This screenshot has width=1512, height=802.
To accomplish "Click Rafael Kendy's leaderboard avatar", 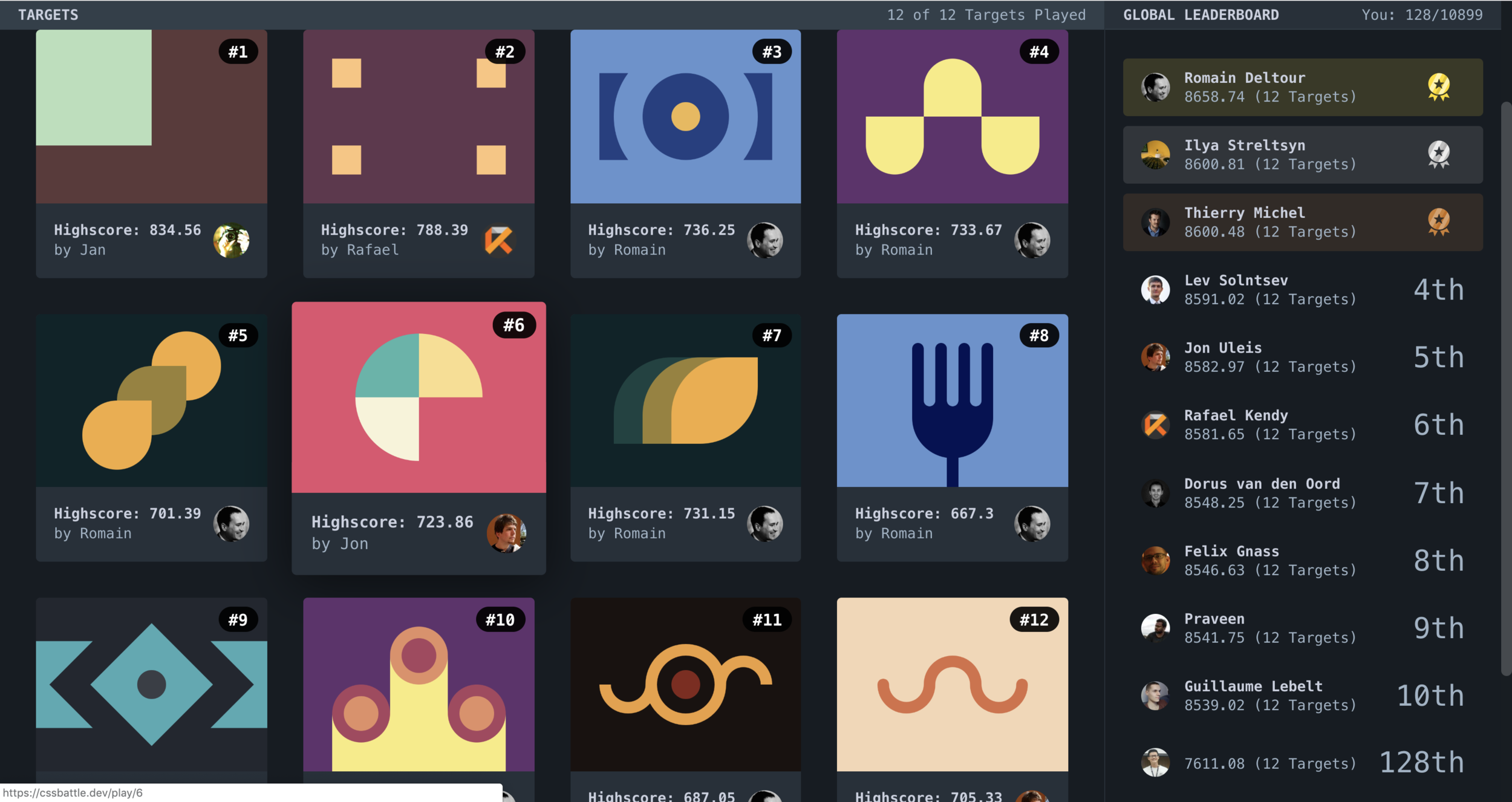I will click(x=1155, y=425).
